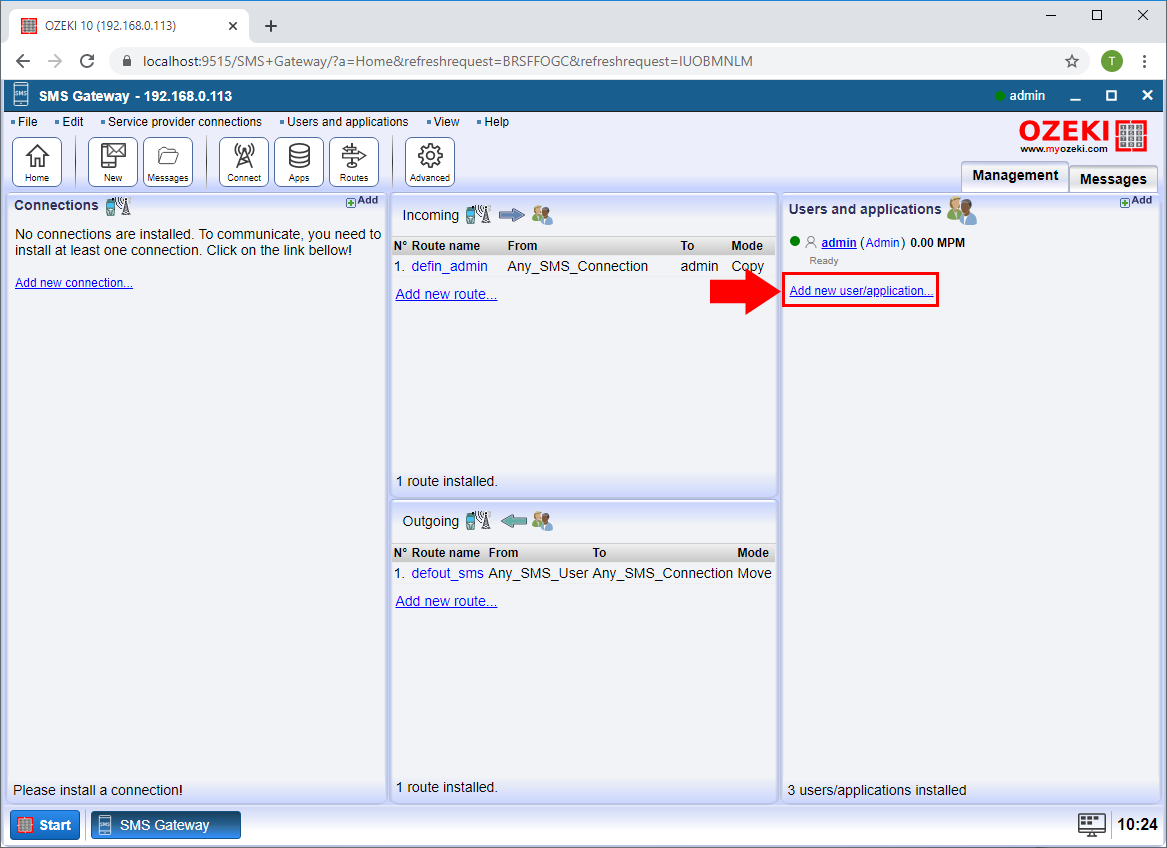Screen dimensions: 1167x848
Task: Click the Admin role label
Action: [x=883, y=243]
